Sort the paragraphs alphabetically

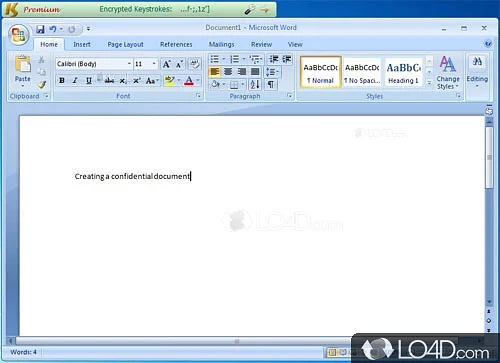[255, 85]
